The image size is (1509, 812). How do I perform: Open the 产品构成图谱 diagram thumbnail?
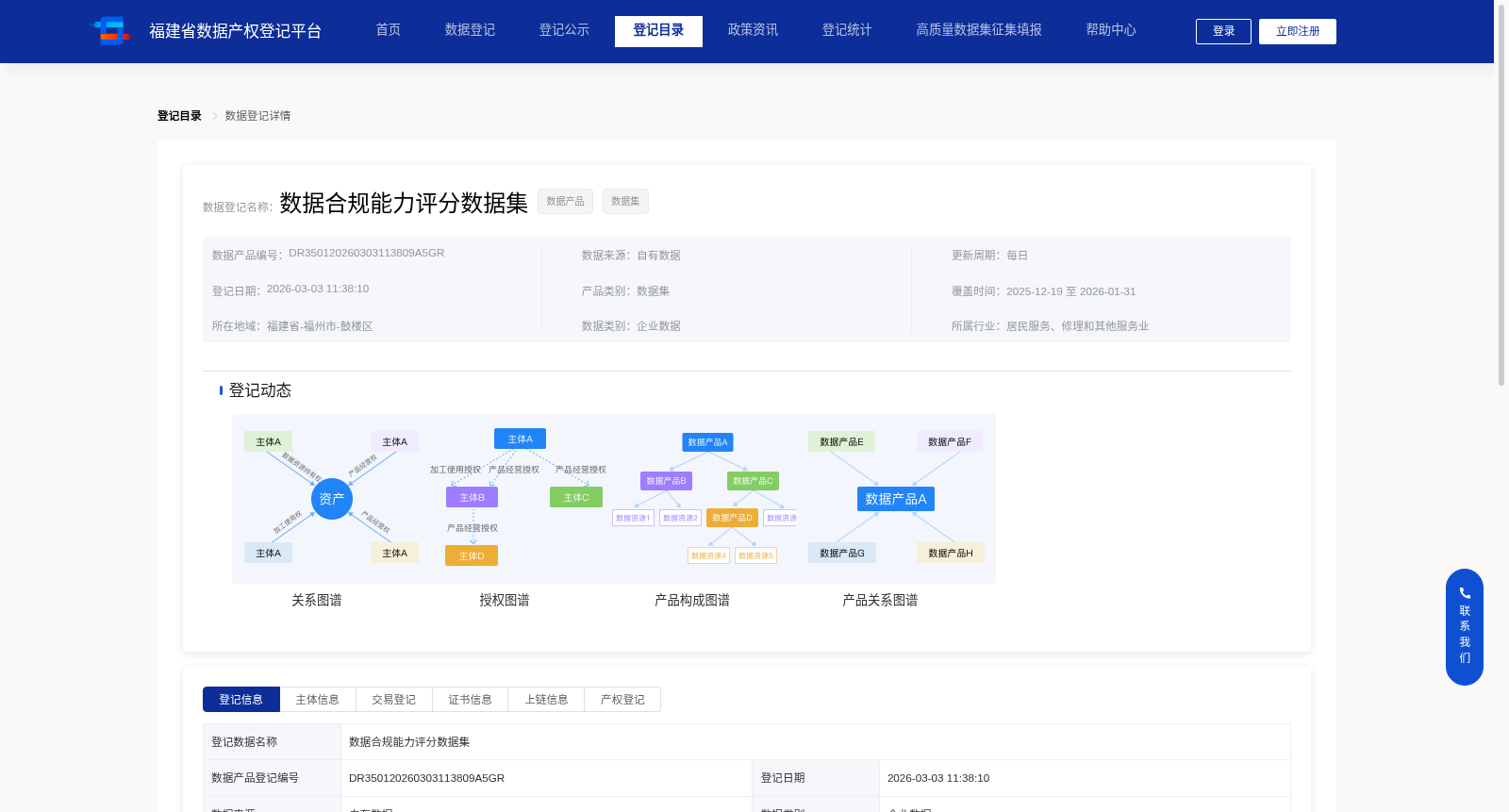click(705, 498)
